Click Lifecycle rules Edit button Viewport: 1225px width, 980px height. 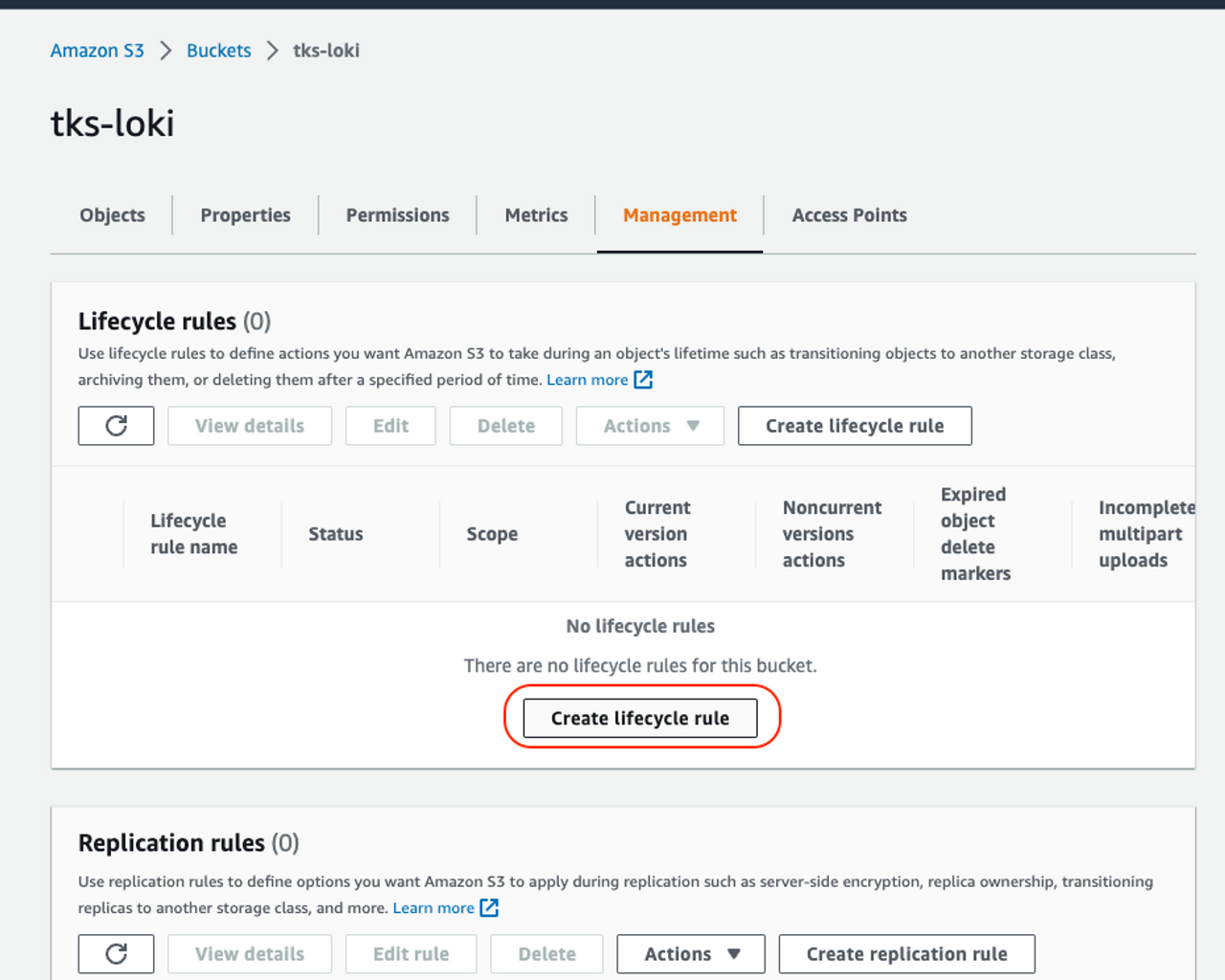[x=390, y=426]
